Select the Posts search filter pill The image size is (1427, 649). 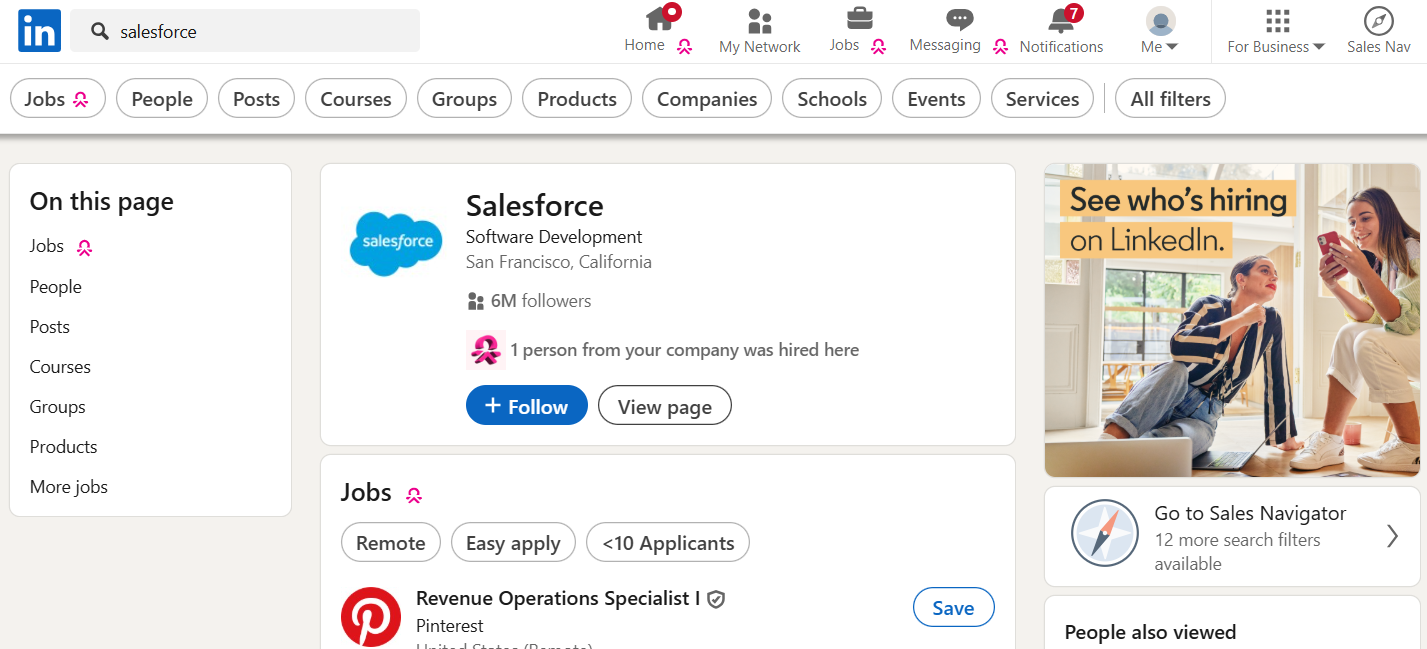(256, 99)
